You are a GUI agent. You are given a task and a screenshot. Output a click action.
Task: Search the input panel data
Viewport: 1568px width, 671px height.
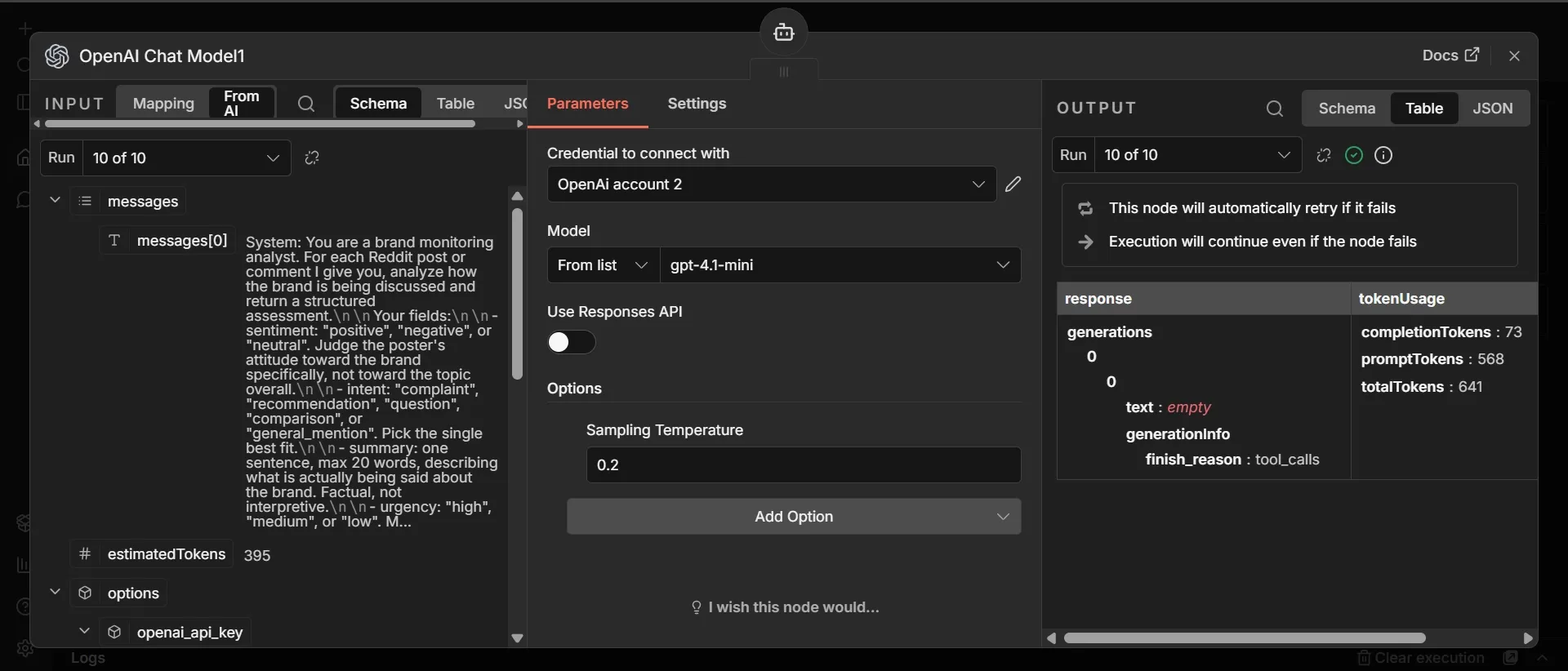306,104
